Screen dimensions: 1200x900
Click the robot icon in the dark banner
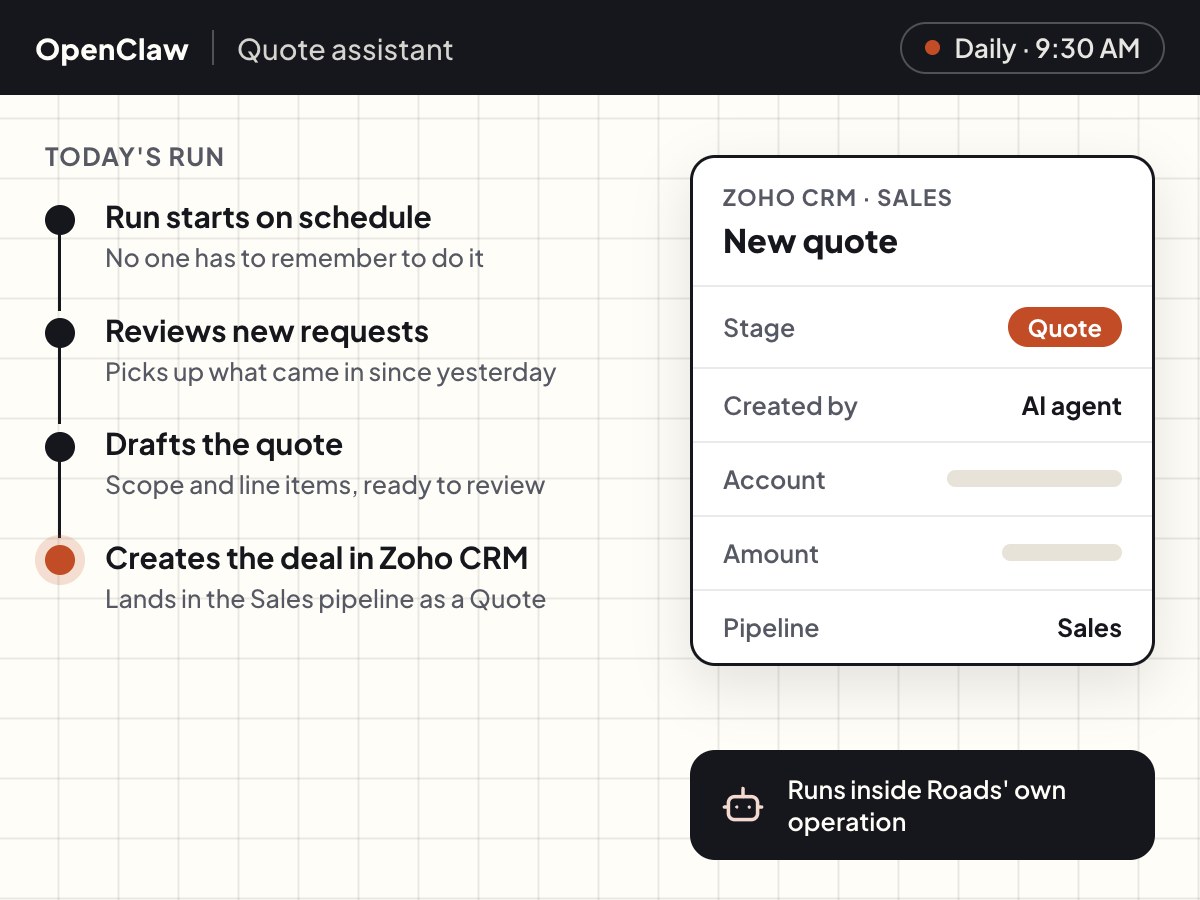click(x=743, y=805)
